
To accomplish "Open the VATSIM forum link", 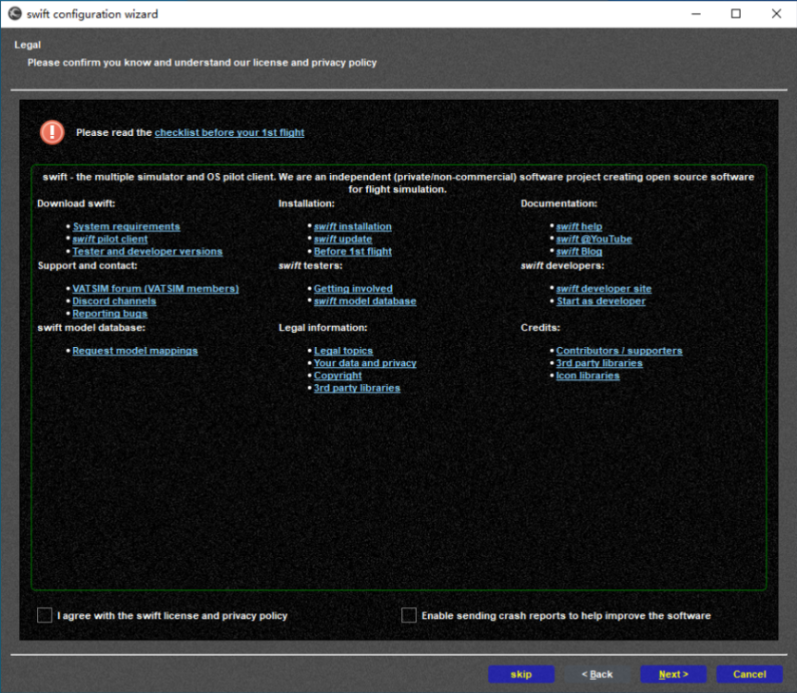I will (155, 289).
